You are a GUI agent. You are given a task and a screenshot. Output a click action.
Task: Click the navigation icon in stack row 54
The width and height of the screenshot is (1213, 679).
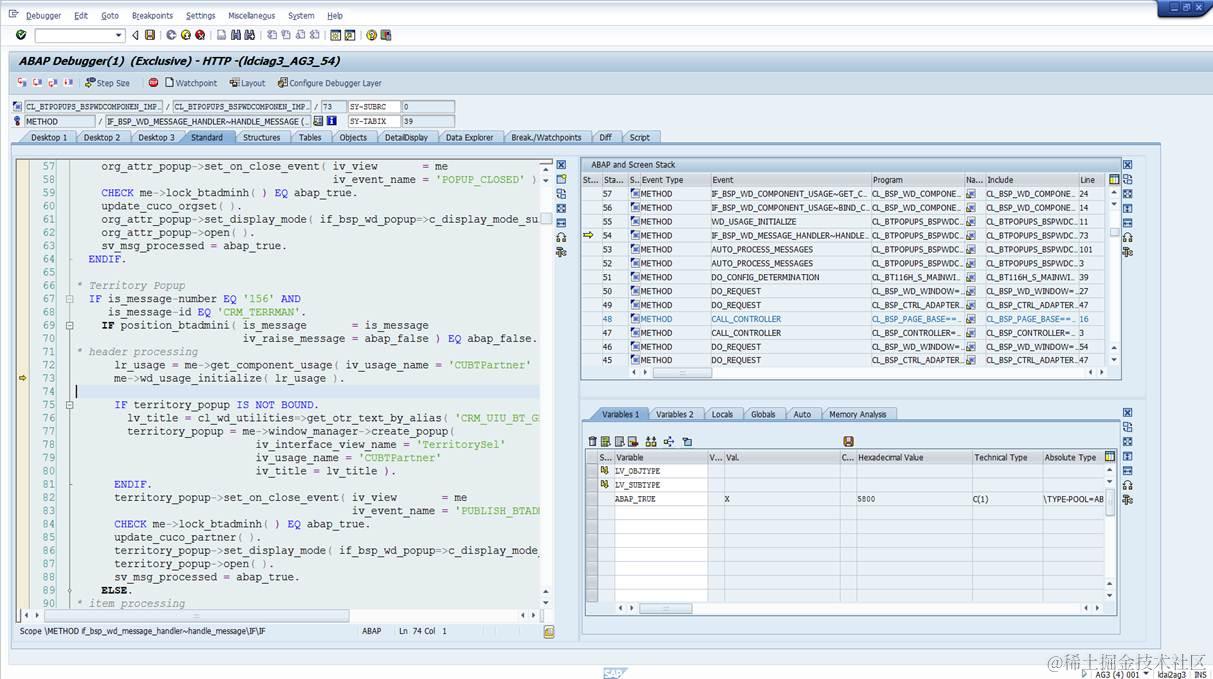coord(970,235)
